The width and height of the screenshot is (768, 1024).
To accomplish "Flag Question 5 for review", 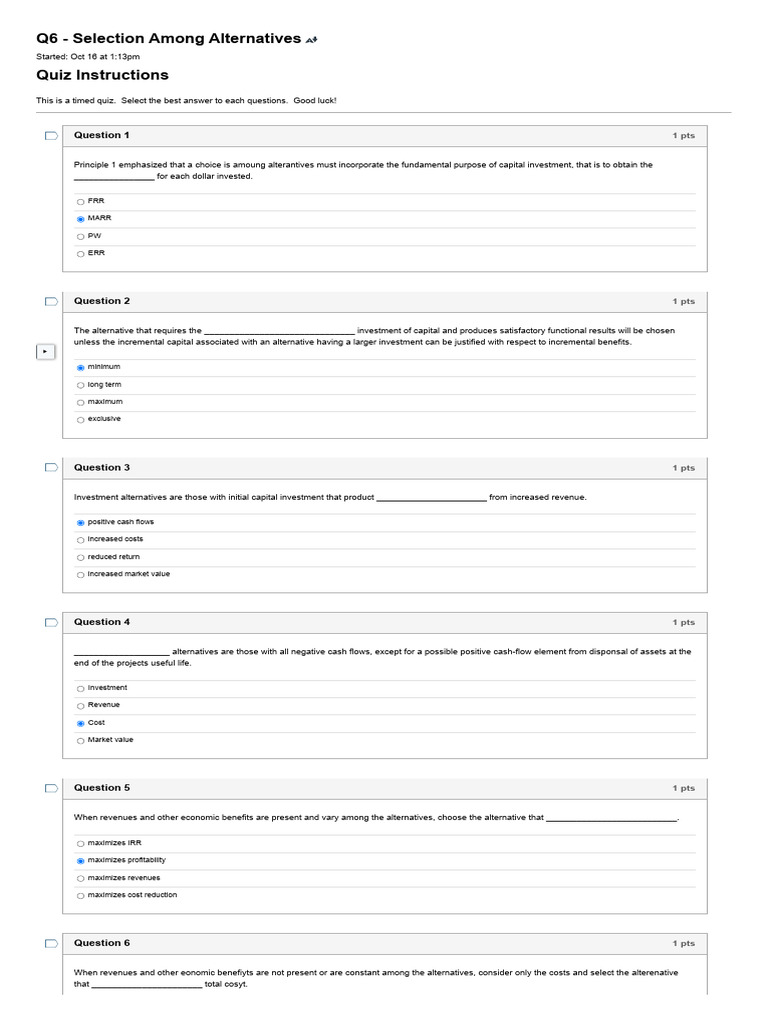I will tap(51, 789).
